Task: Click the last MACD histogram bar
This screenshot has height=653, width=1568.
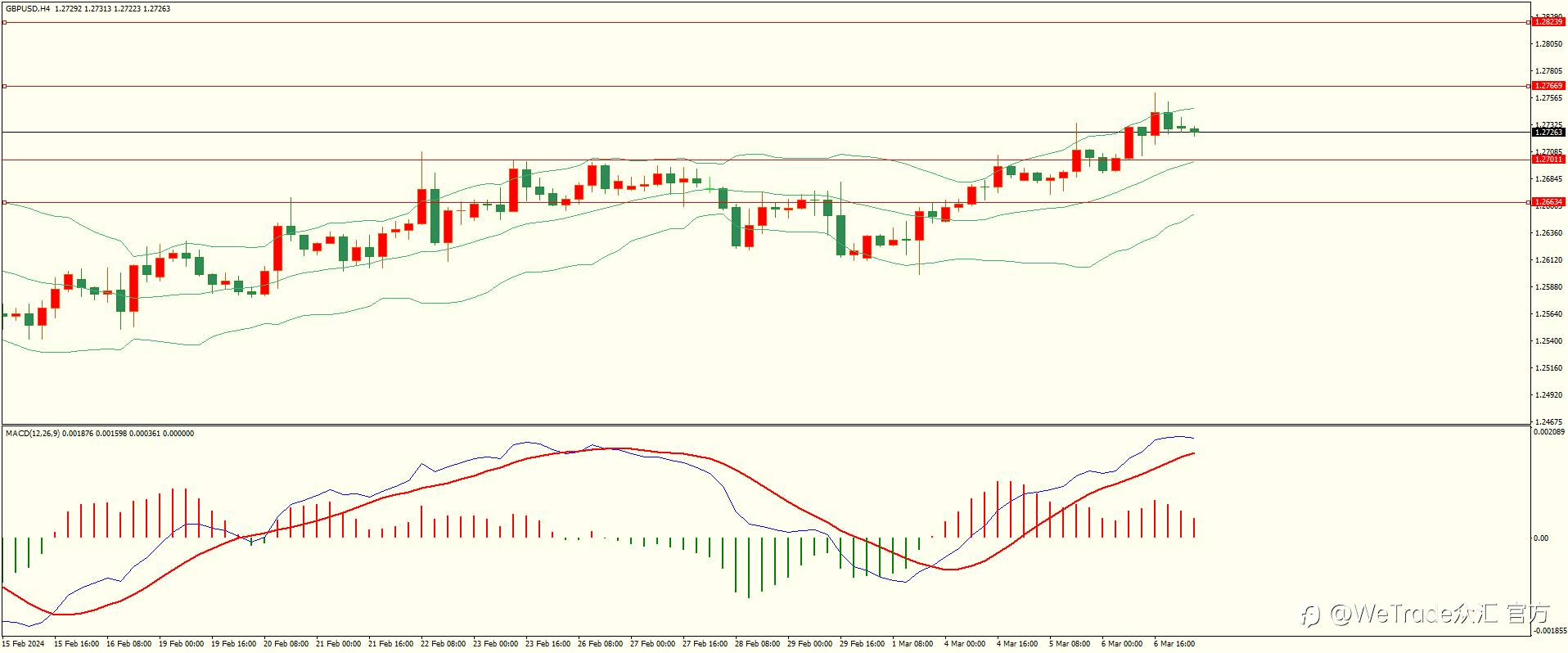Action: point(1195,528)
